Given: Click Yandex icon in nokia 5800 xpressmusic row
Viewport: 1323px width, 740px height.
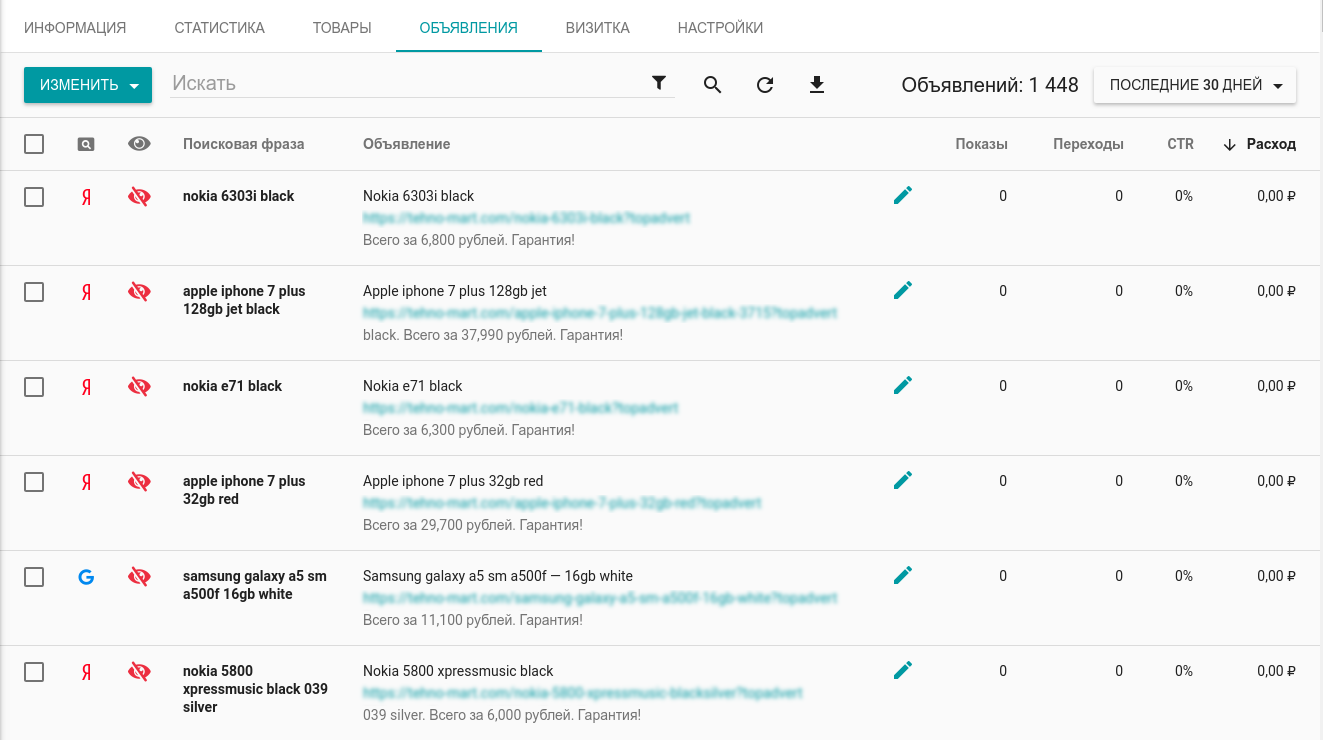Looking at the screenshot, I should 86,672.
